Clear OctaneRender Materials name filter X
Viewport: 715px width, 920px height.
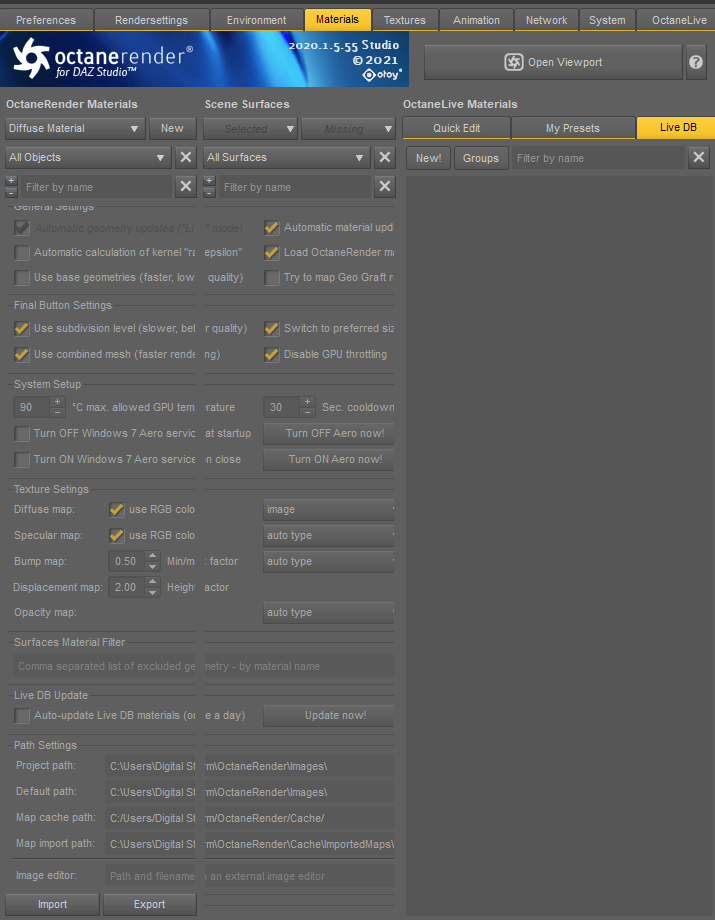click(x=185, y=187)
